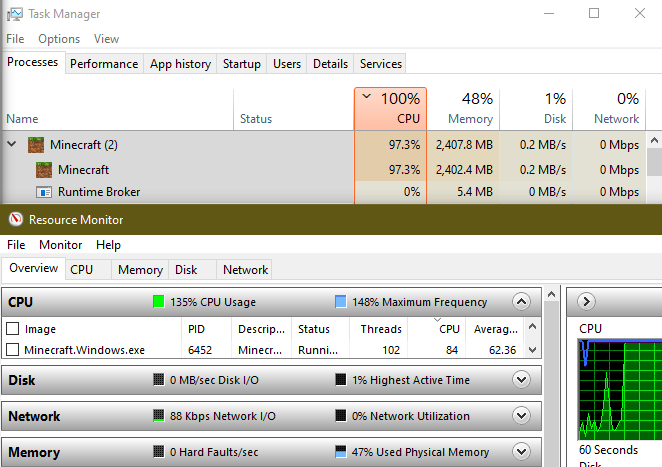Collapse the graphs pane with arrow button
662x467 pixels.
point(586,301)
